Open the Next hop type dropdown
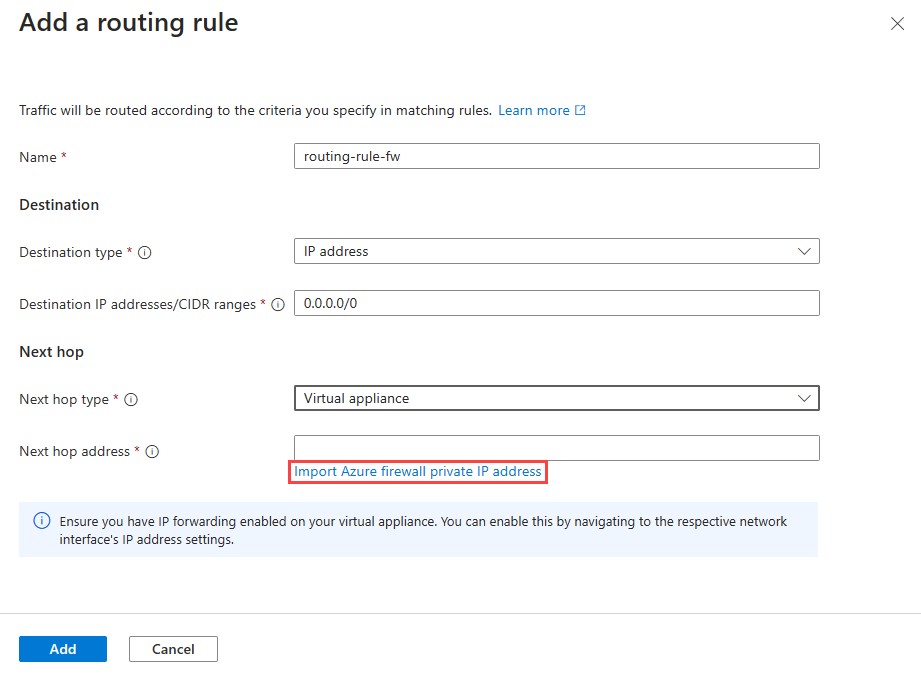The height and width of the screenshot is (676, 921). click(x=556, y=398)
